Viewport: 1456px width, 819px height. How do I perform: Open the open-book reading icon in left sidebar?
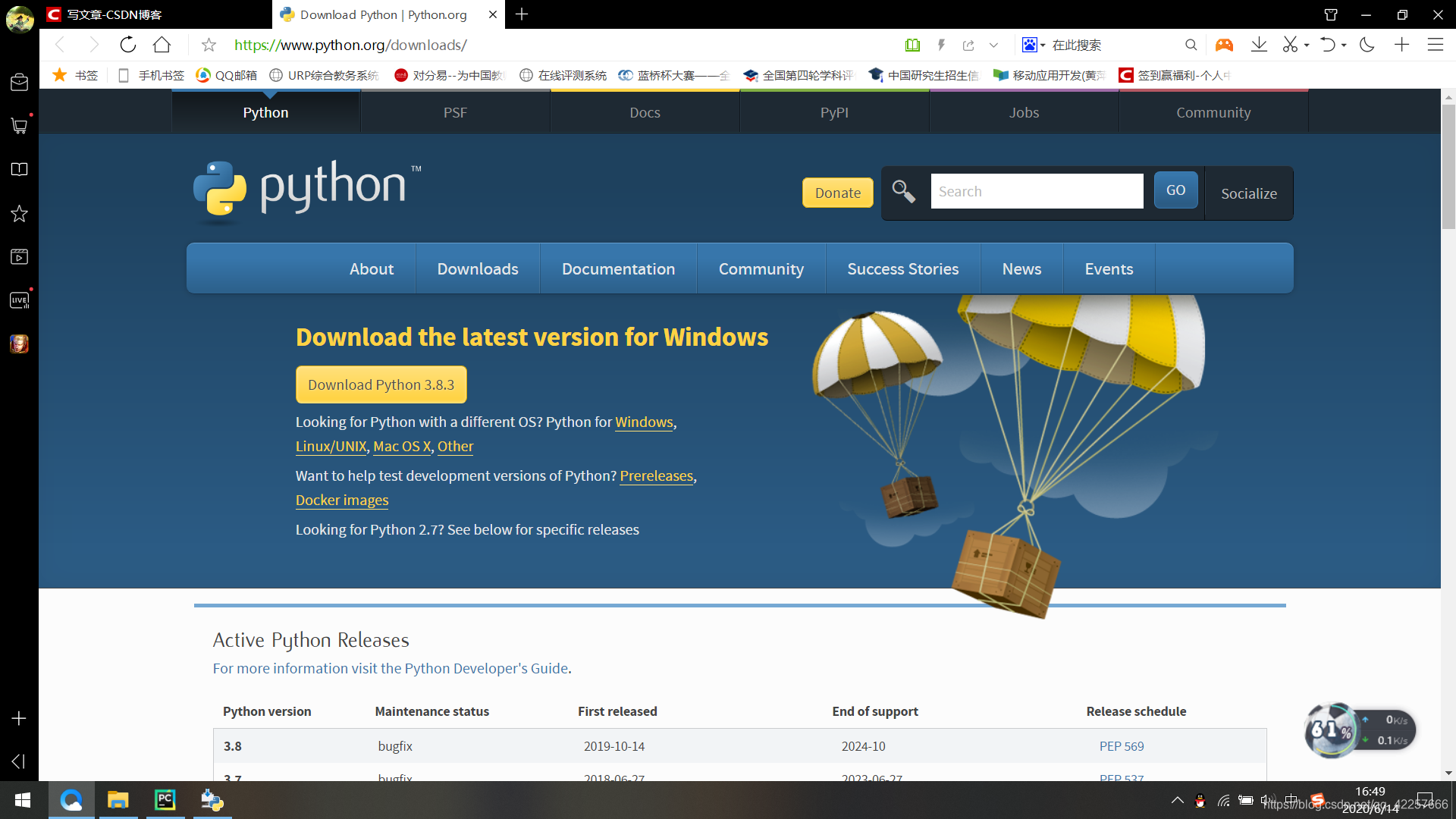point(19,169)
